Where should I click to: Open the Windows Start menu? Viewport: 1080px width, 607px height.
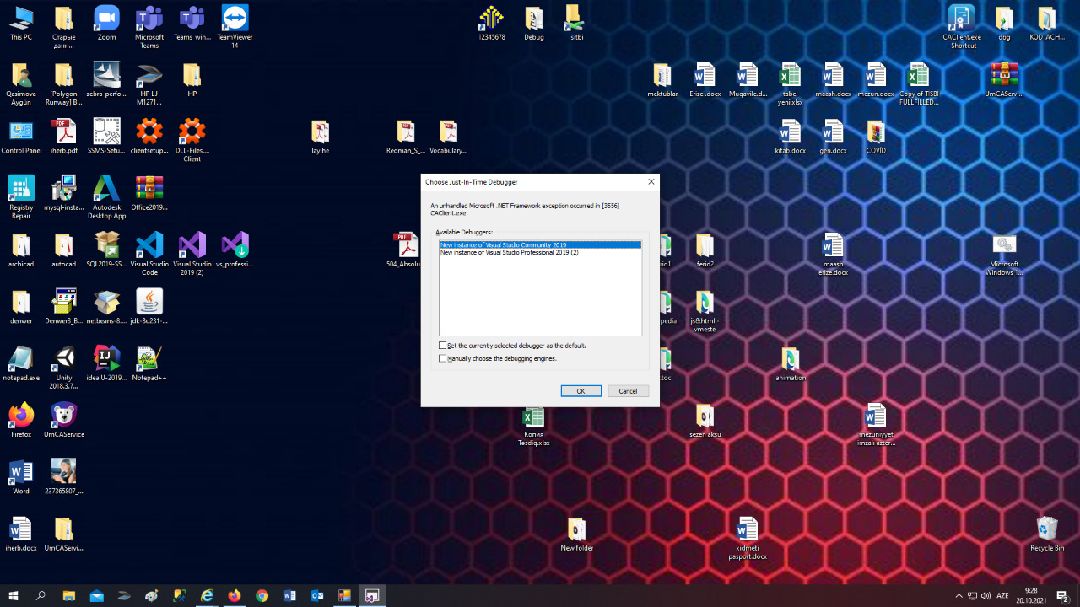coord(14,596)
